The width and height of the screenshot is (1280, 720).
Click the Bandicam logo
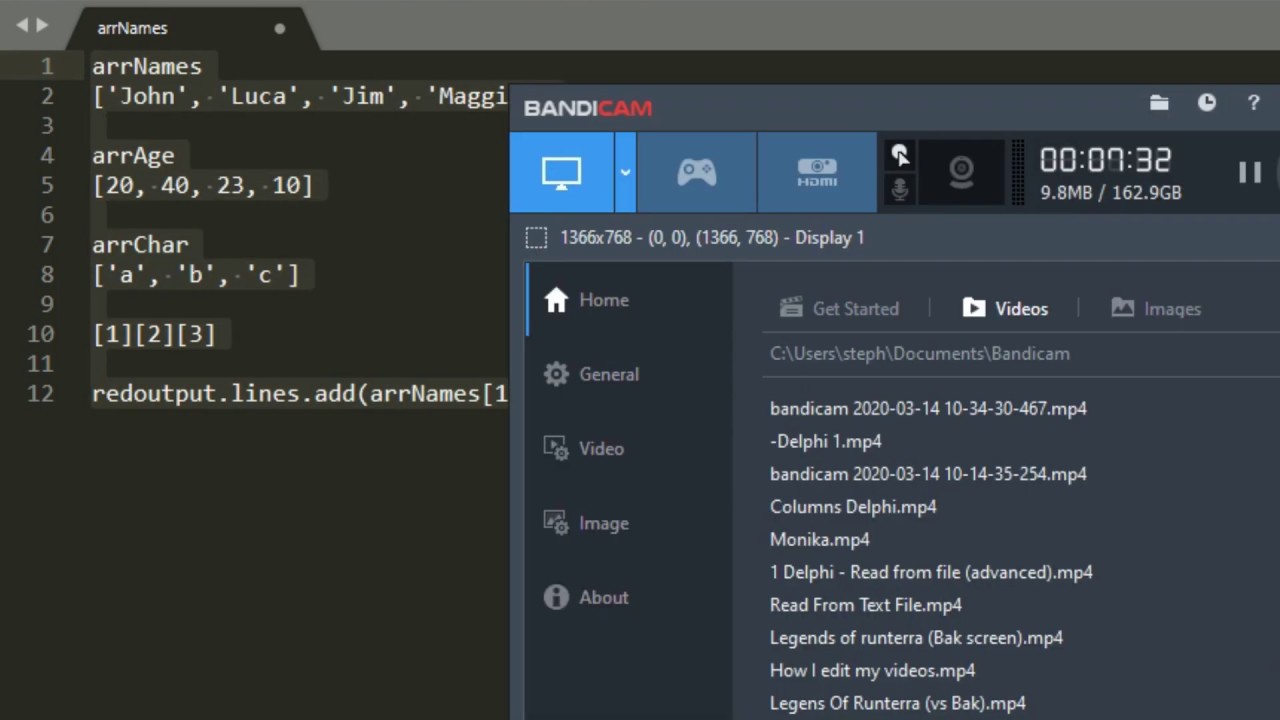tap(588, 108)
